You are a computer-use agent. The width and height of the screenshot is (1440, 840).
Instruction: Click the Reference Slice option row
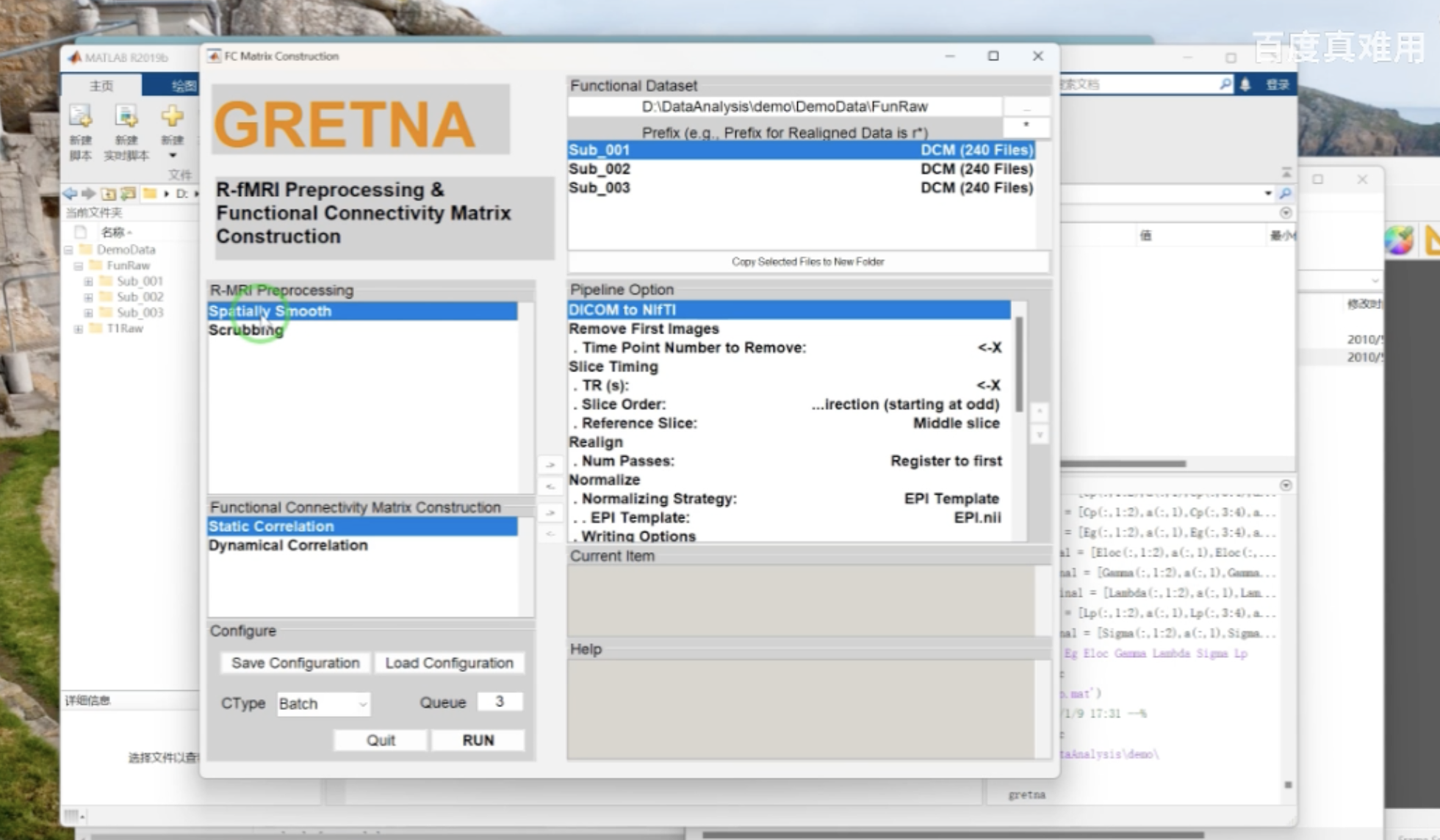tap(789, 423)
